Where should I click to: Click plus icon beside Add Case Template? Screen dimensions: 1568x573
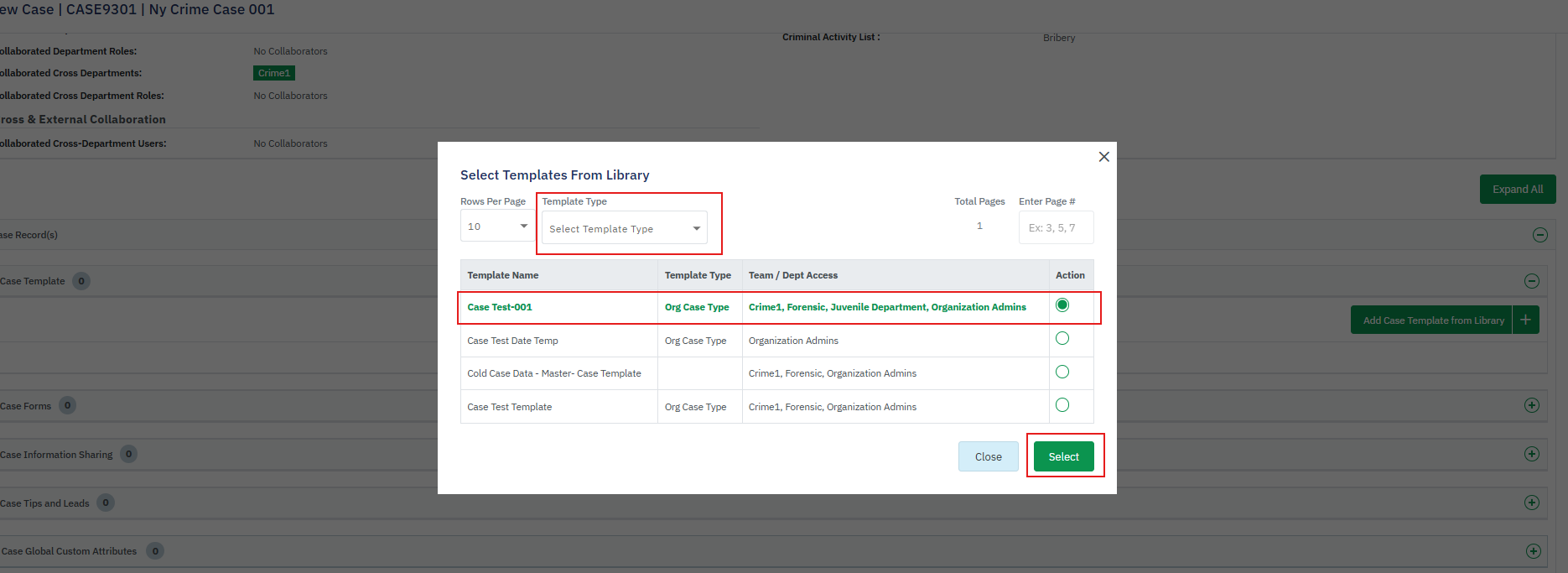coord(1525,320)
